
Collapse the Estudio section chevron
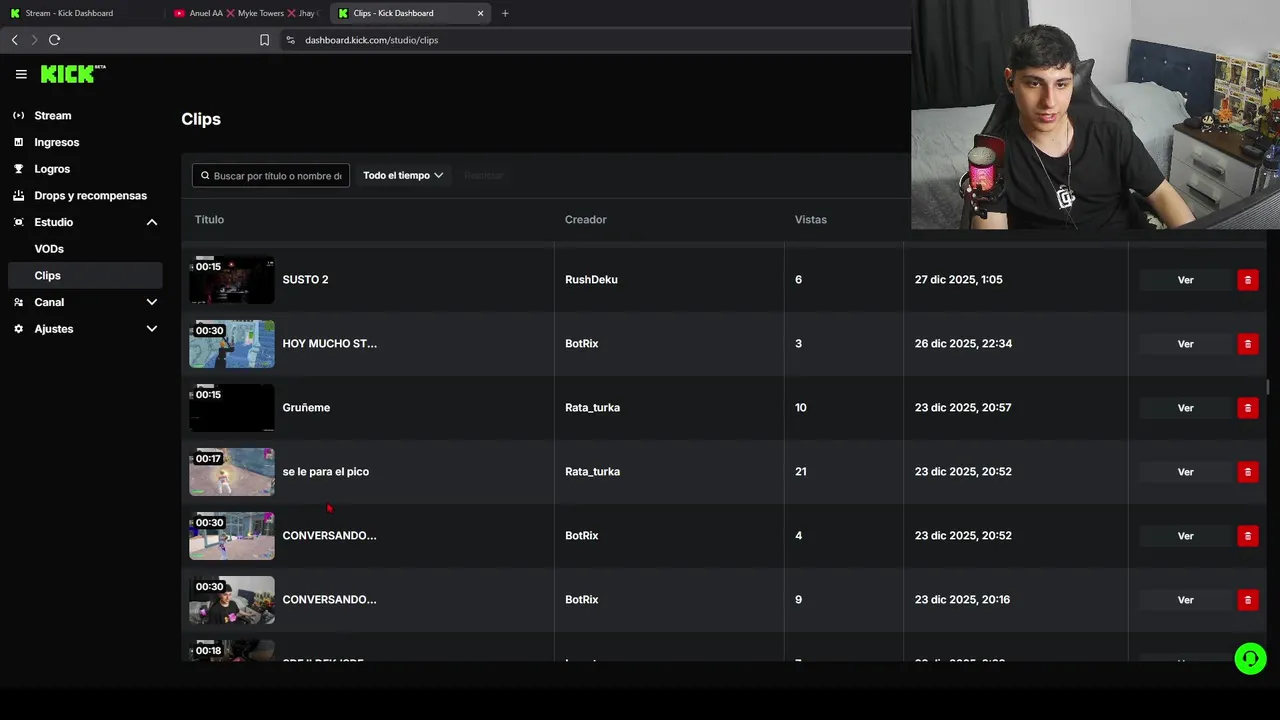tap(152, 222)
